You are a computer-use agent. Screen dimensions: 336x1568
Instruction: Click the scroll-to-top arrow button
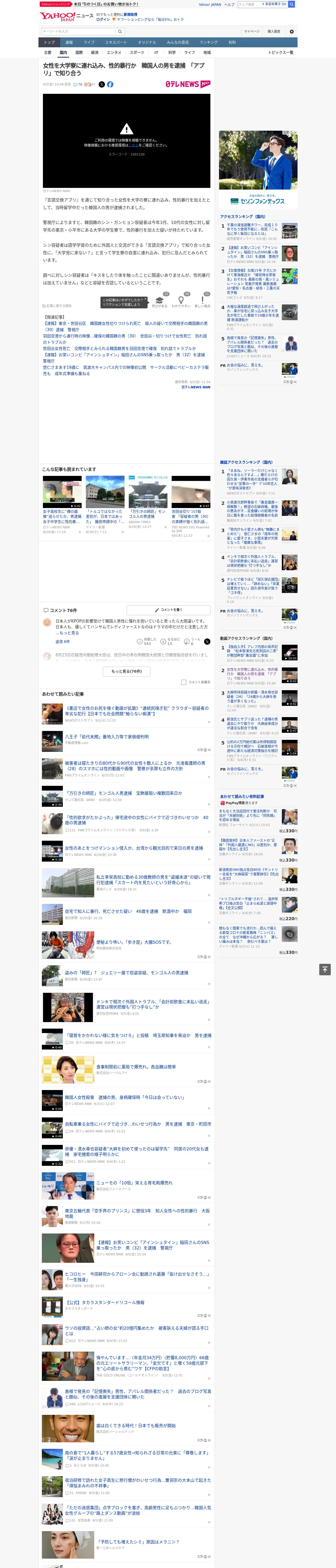325,969
